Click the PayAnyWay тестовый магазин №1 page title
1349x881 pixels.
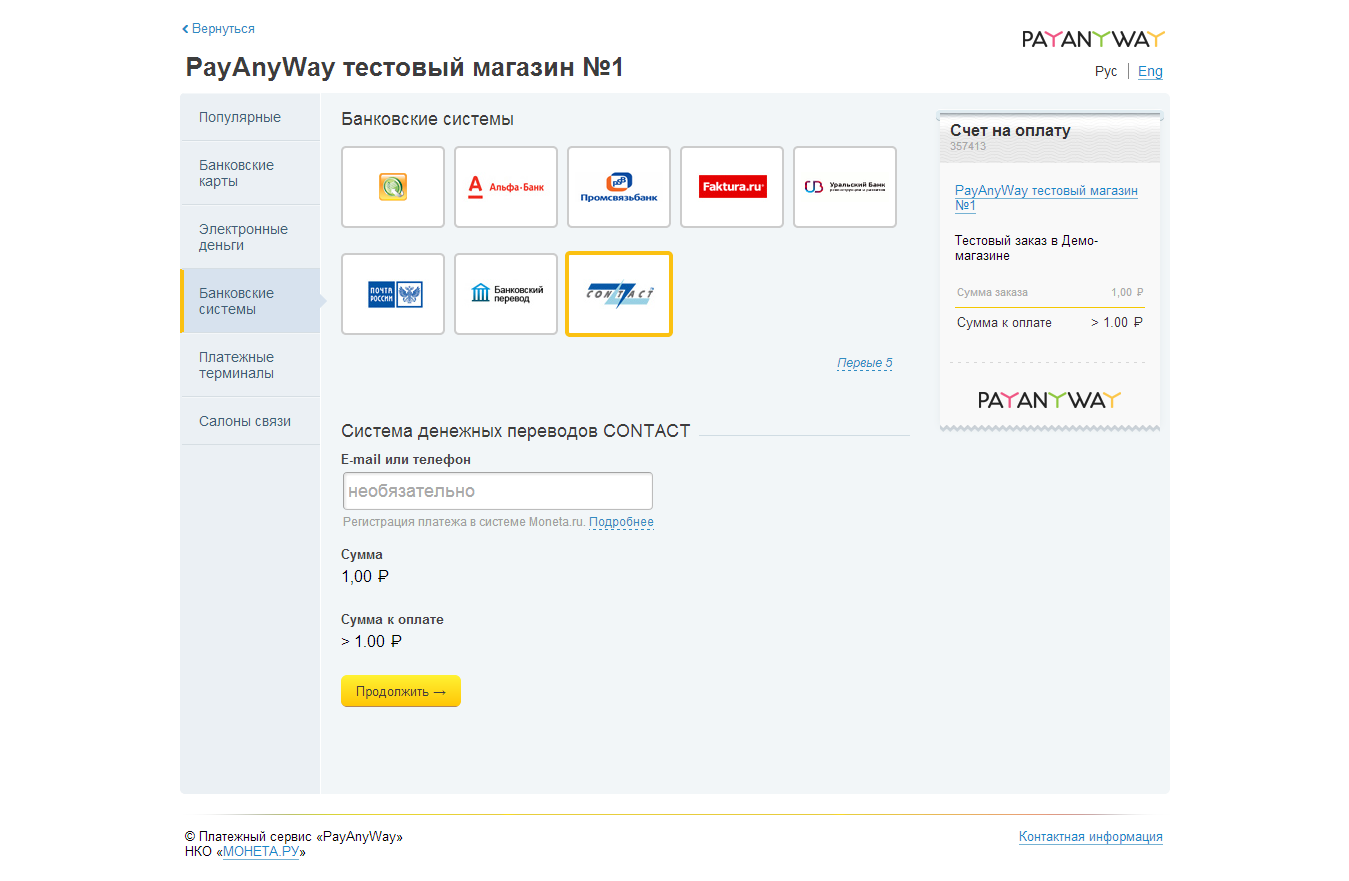tap(405, 68)
